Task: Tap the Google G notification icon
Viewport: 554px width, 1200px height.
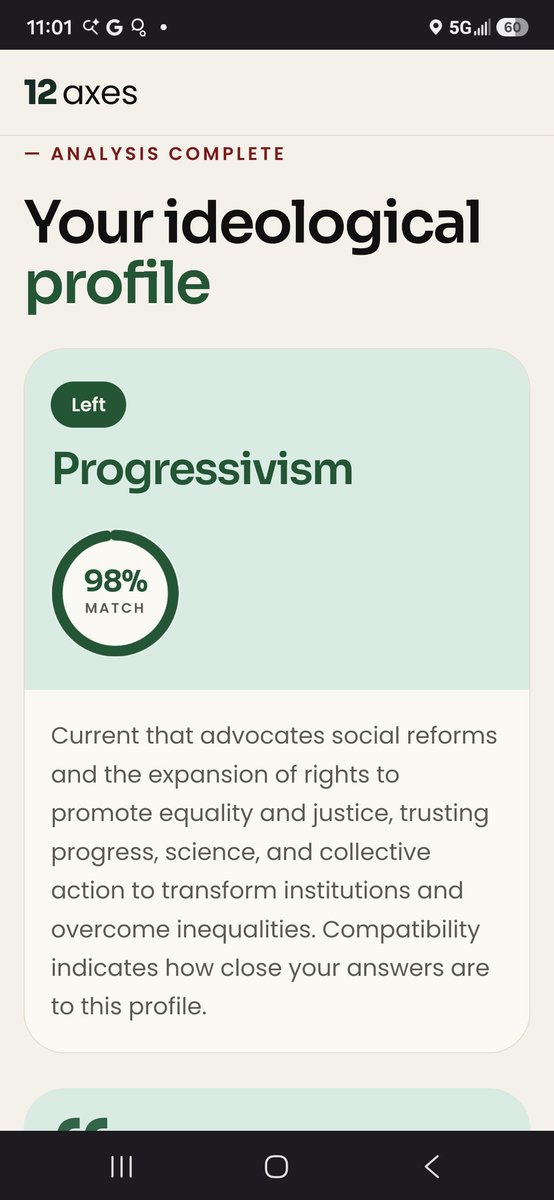Action: coord(114,27)
